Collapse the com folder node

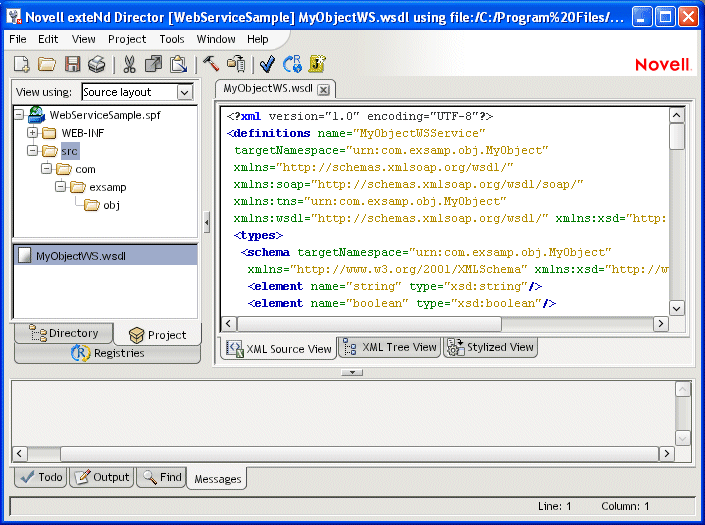click(x=46, y=169)
